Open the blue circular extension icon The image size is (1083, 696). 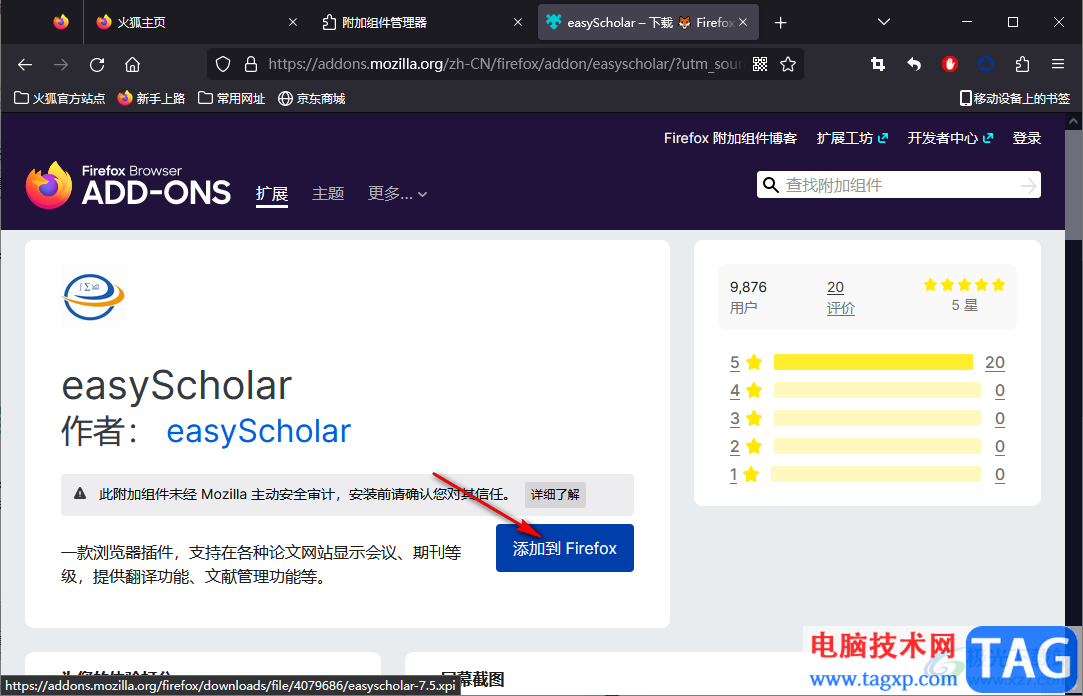coord(986,64)
